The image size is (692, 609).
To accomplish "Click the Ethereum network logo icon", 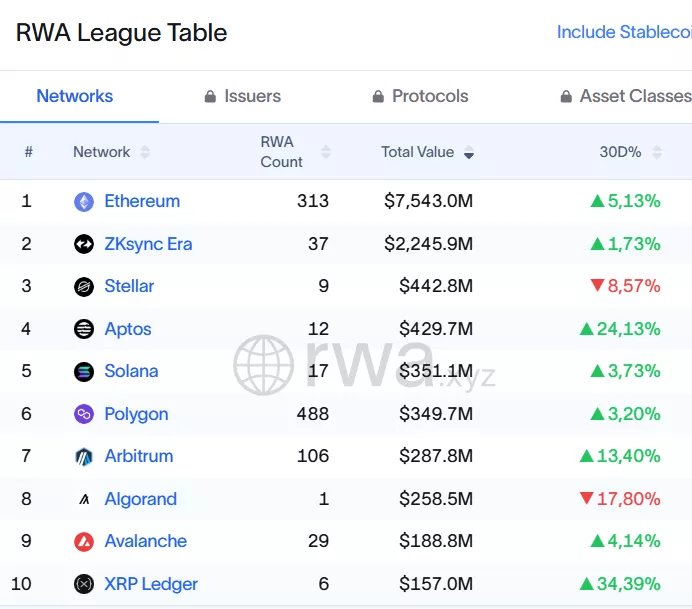I will click(x=84, y=202).
